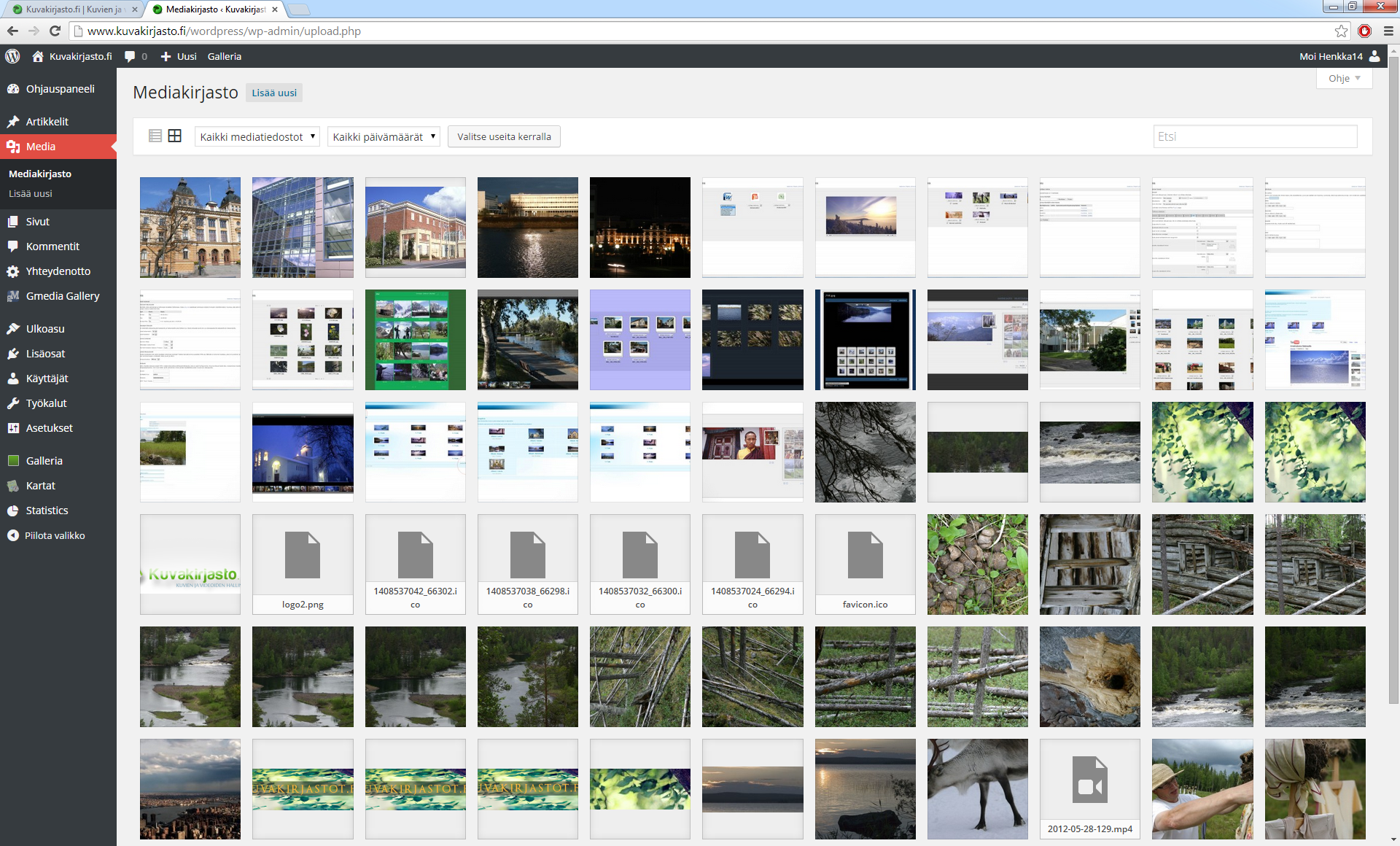Click Lisää uusi button beside title
This screenshot has height=846, width=1400.
click(x=274, y=93)
